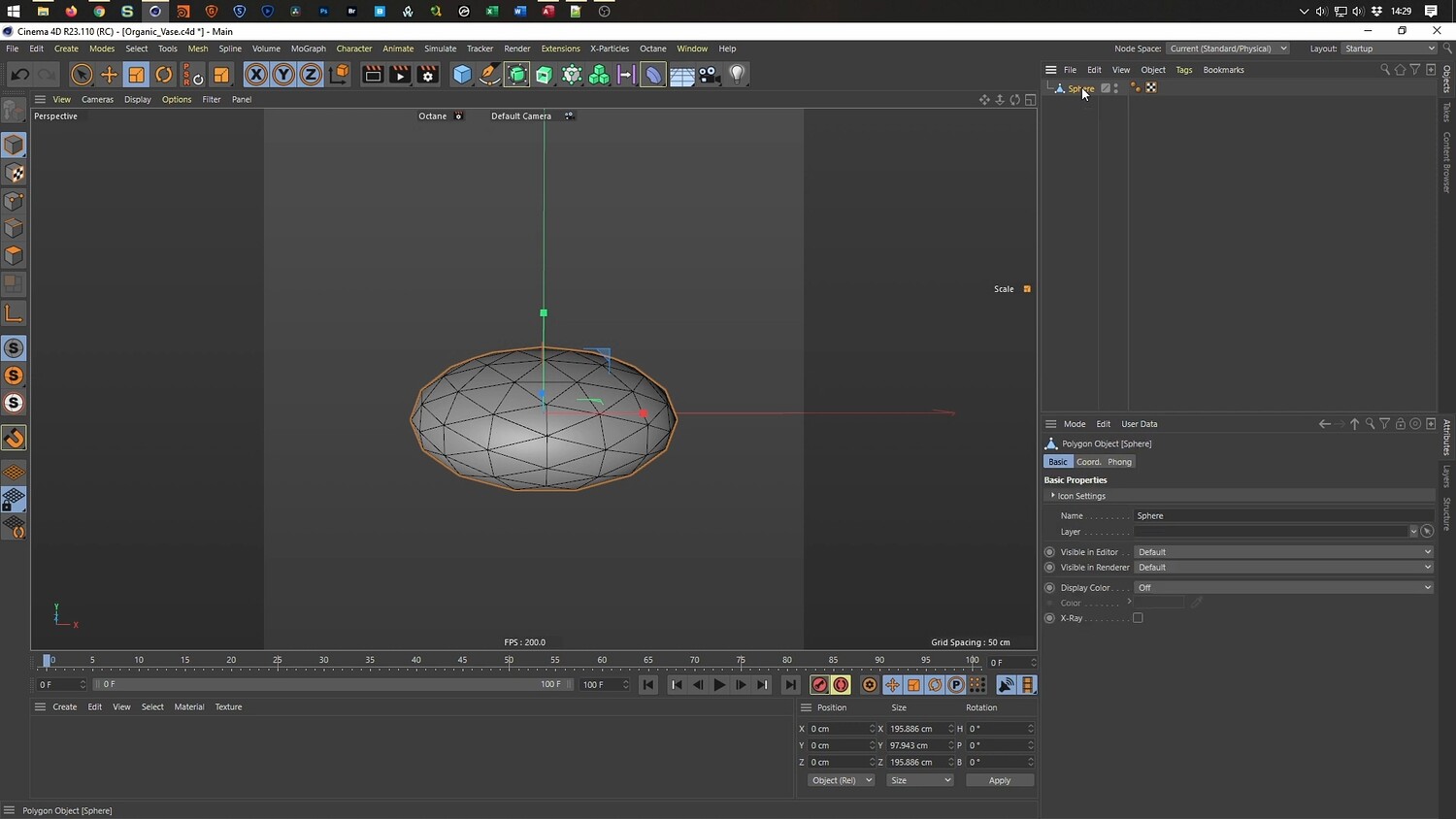Click the Name field containing Sphere
Image resolution: width=1456 pixels, height=819 pixels.
(1281, 516)
